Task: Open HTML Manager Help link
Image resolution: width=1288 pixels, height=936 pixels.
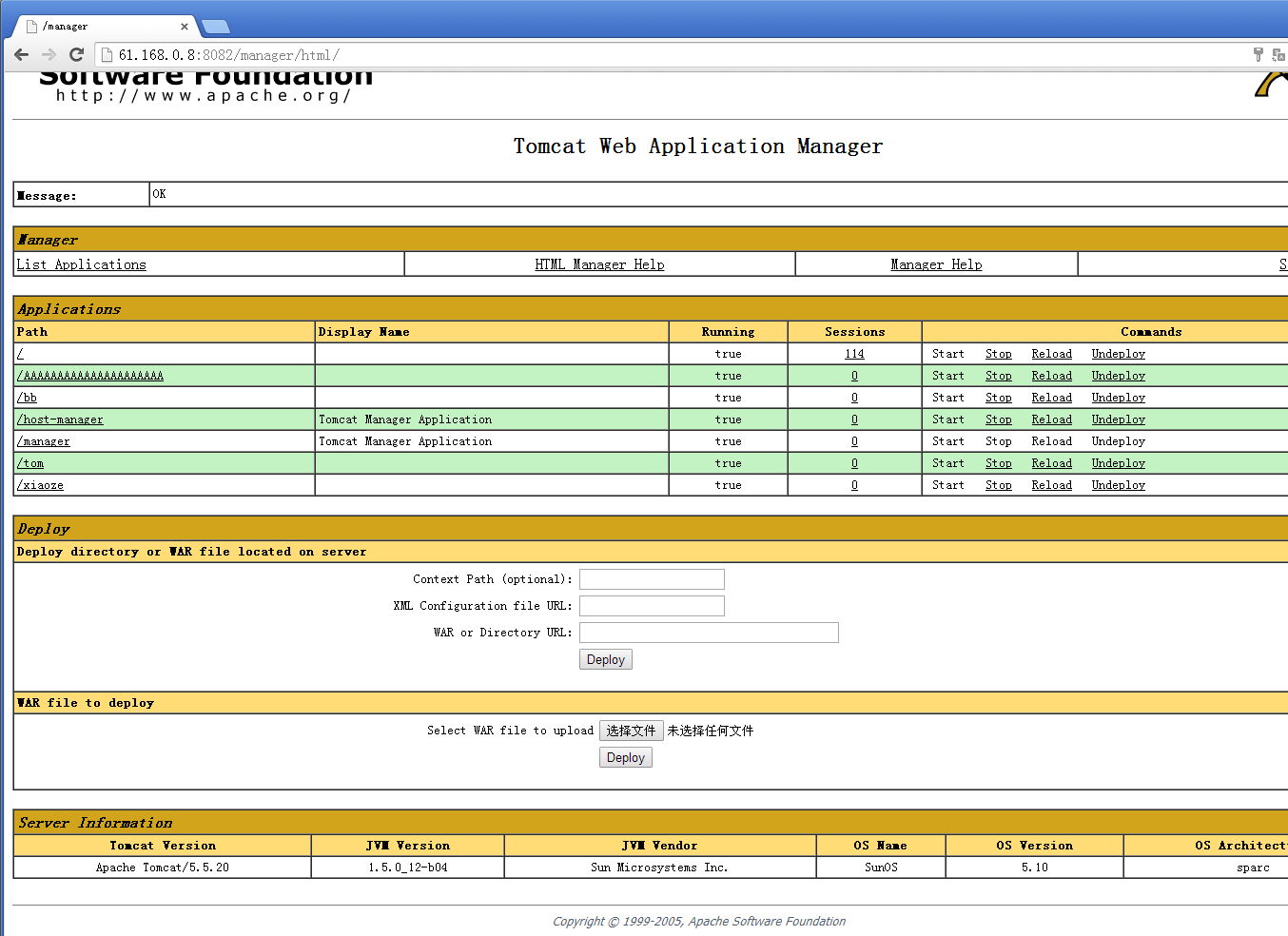Action: point(599,264)
